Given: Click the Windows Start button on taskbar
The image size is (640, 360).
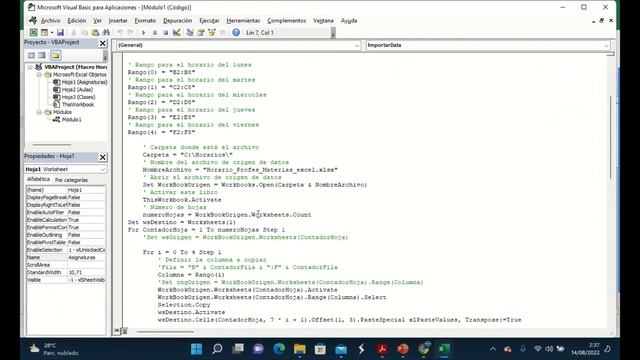Looking at the screenshot, I should 196,349.
